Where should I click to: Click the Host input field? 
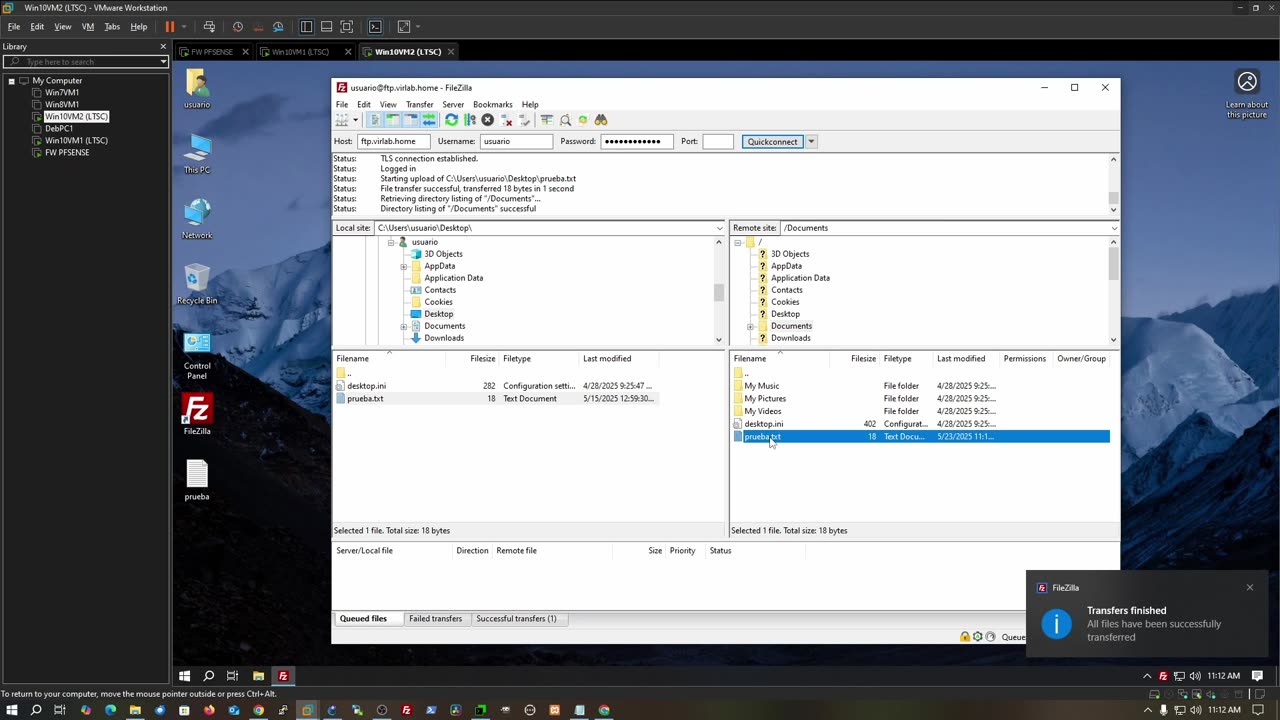point(394,142)
